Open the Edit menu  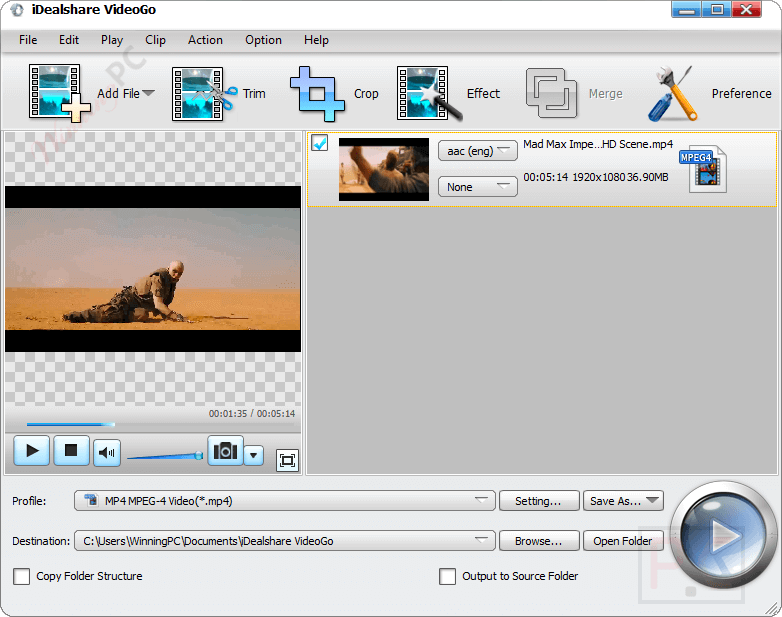tap(69, 40)
